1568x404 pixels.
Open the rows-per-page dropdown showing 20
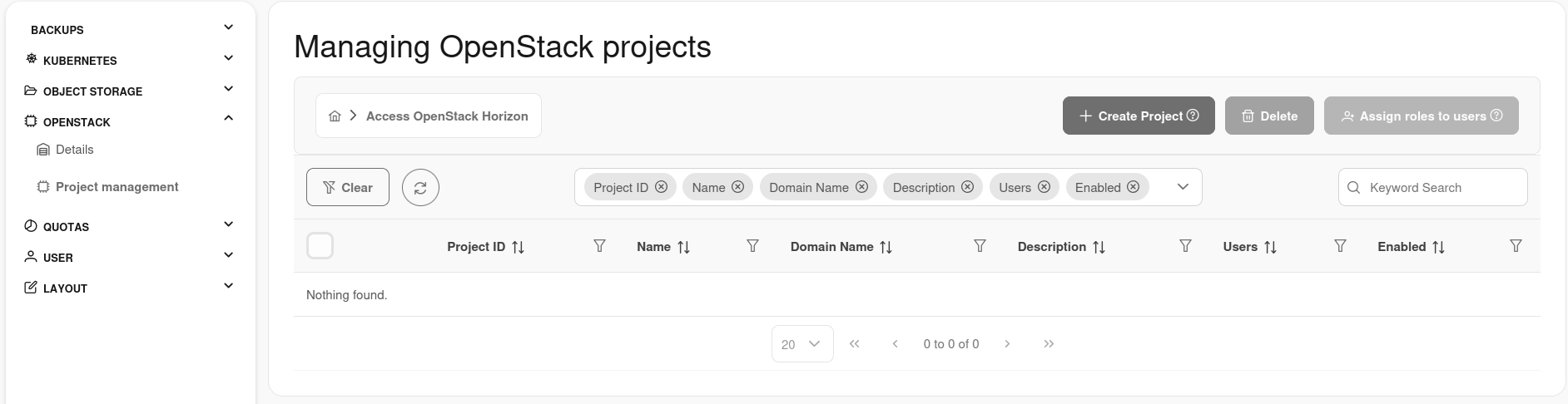pos(801,344)
